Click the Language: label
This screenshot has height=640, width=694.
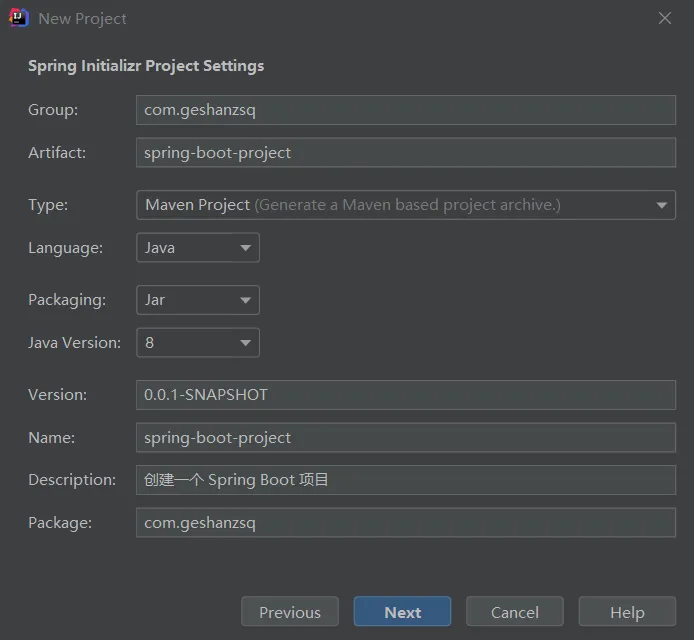coord(66,248)
